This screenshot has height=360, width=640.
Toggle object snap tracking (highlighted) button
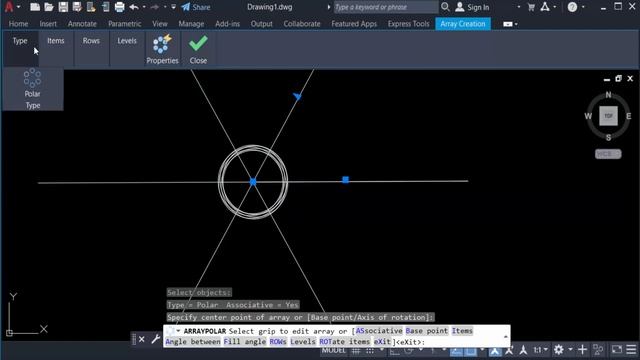coord(456,351)
